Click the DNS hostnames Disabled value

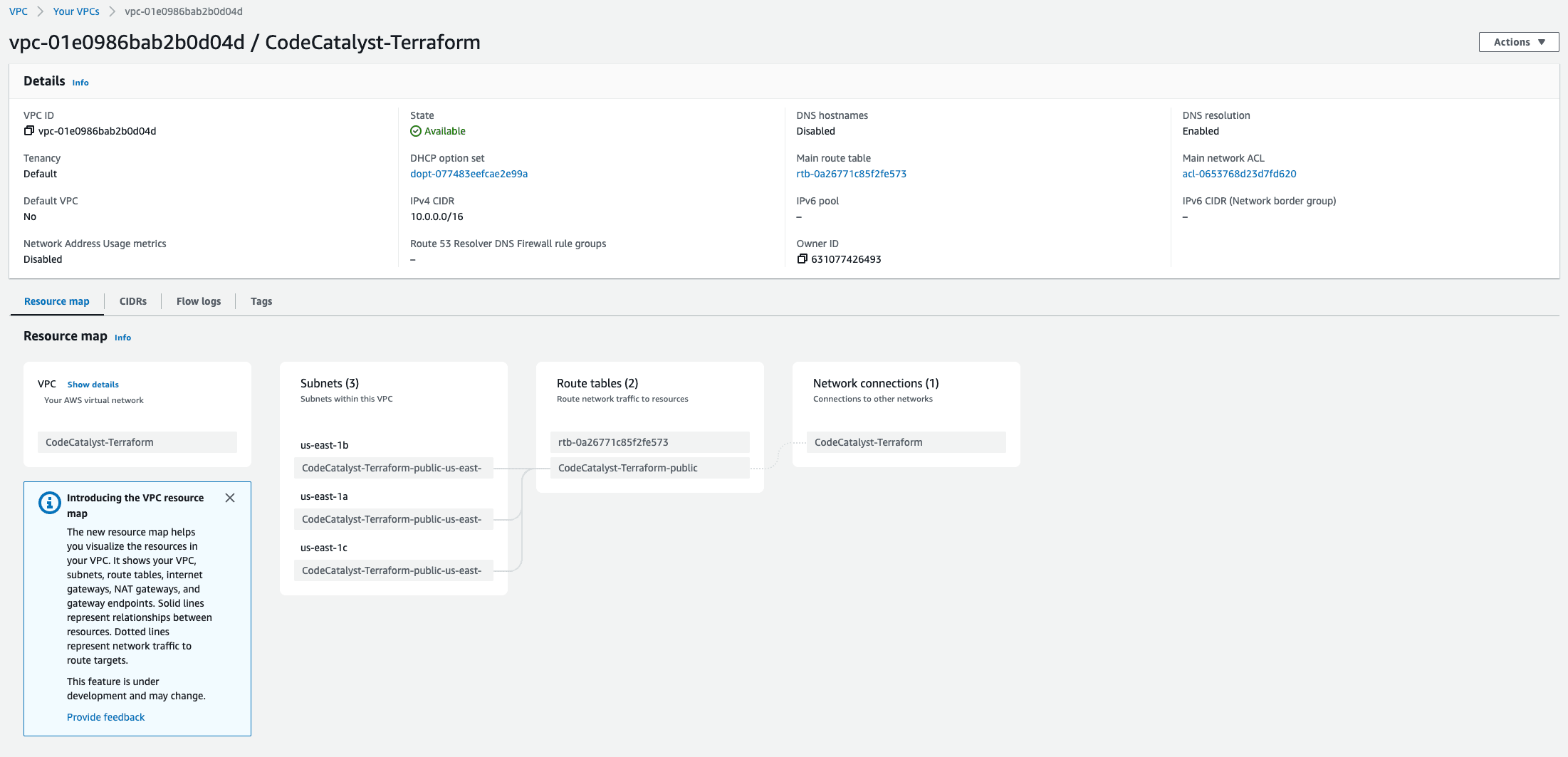tap(815, 131)
